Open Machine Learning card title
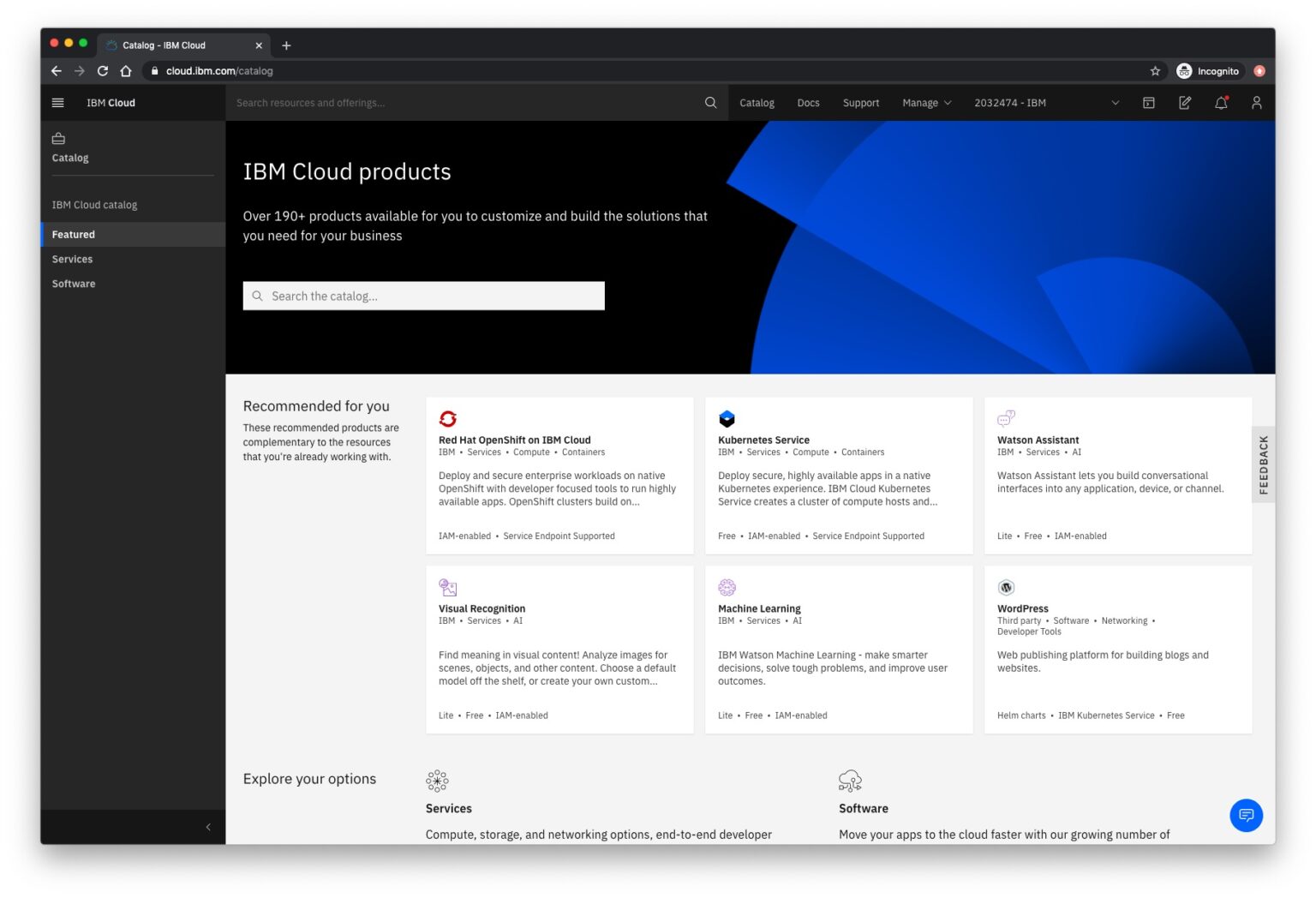The height and width of the screenshot is (898, 1316). [x=759, y=608]
